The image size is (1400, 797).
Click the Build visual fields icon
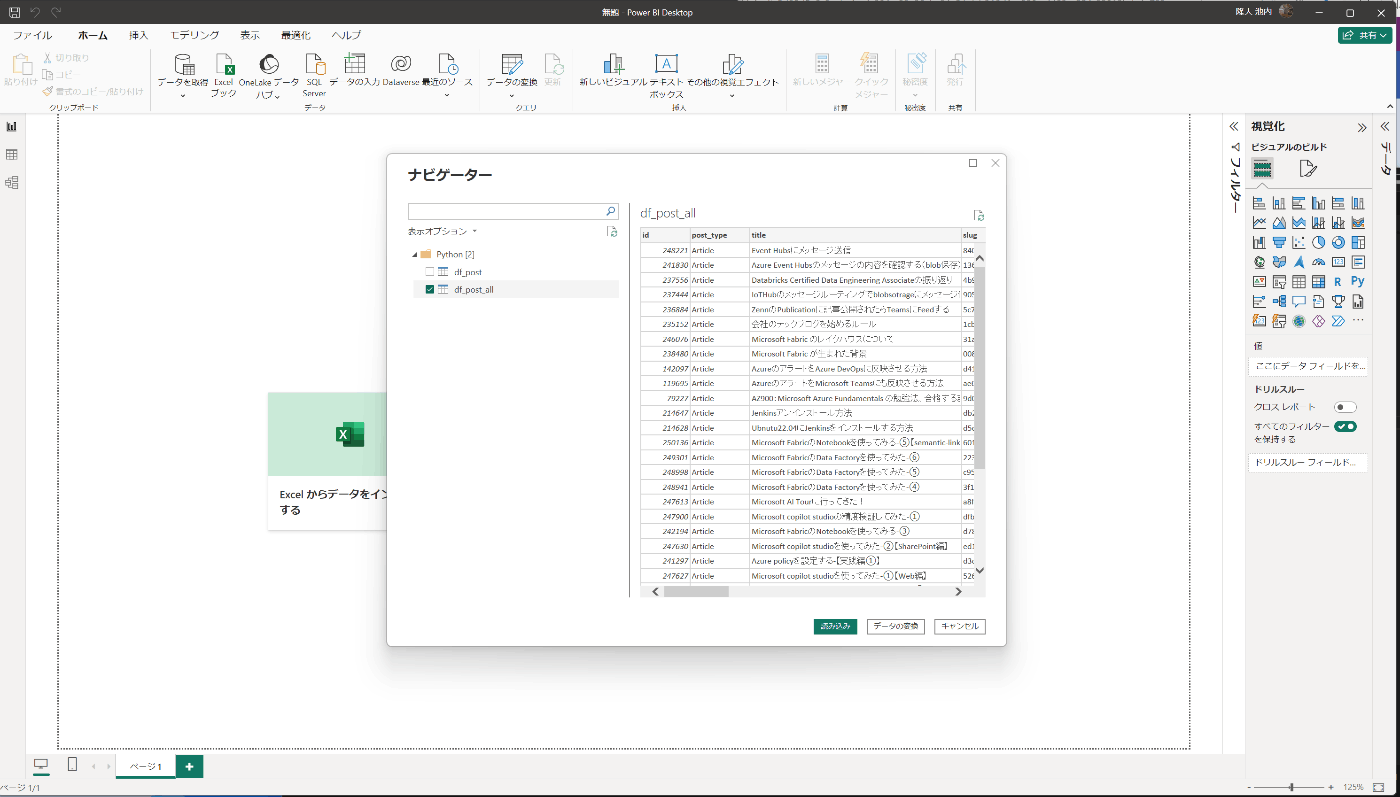(1263, 169)
